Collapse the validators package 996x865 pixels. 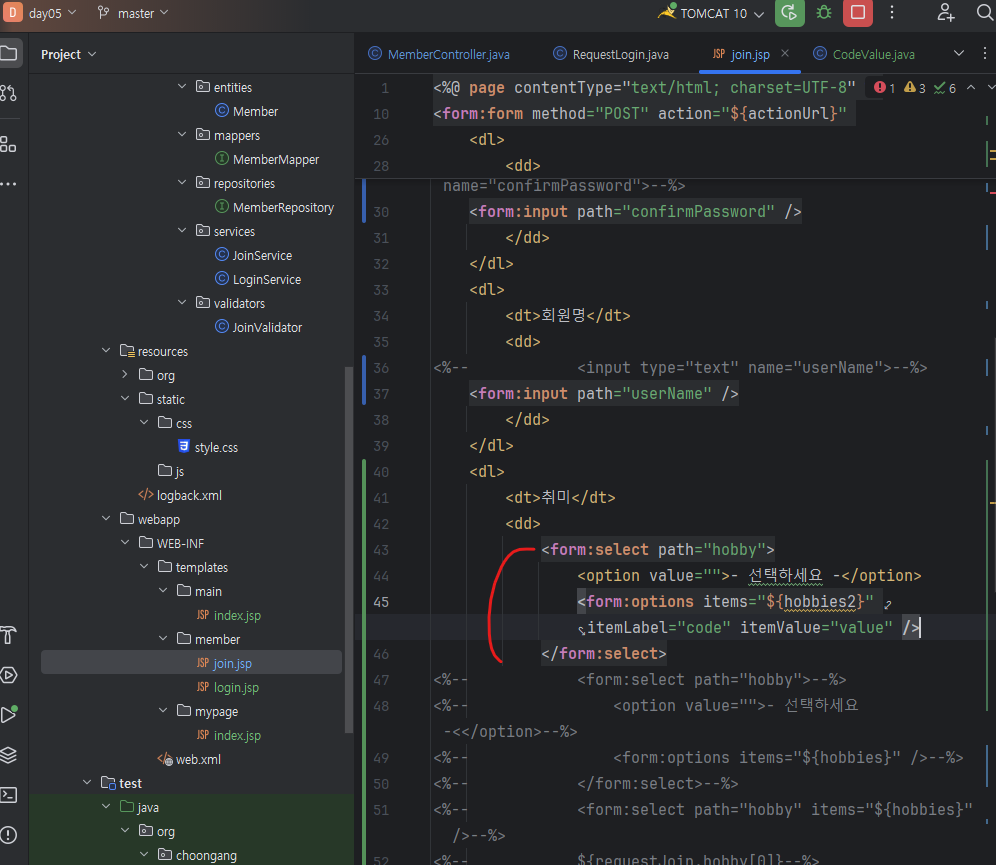click(182, 302)
